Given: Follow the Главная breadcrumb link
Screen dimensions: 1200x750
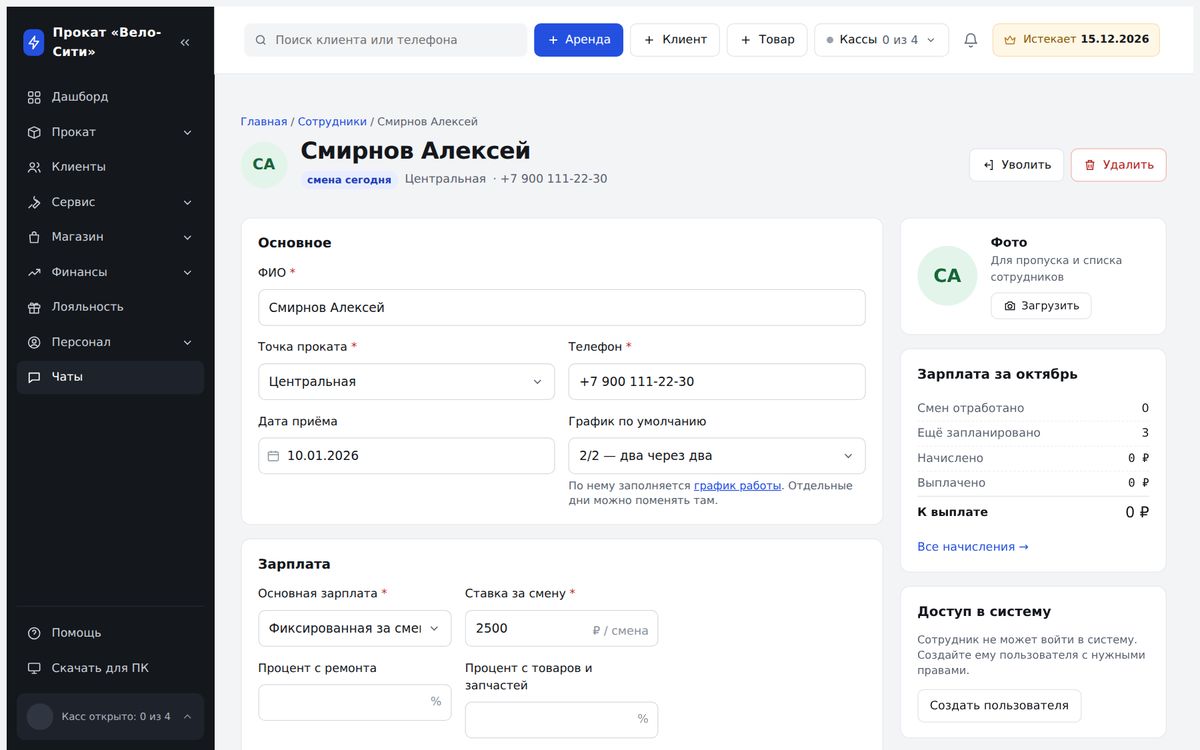Looking at the screenshot, I should click(264, 122).
